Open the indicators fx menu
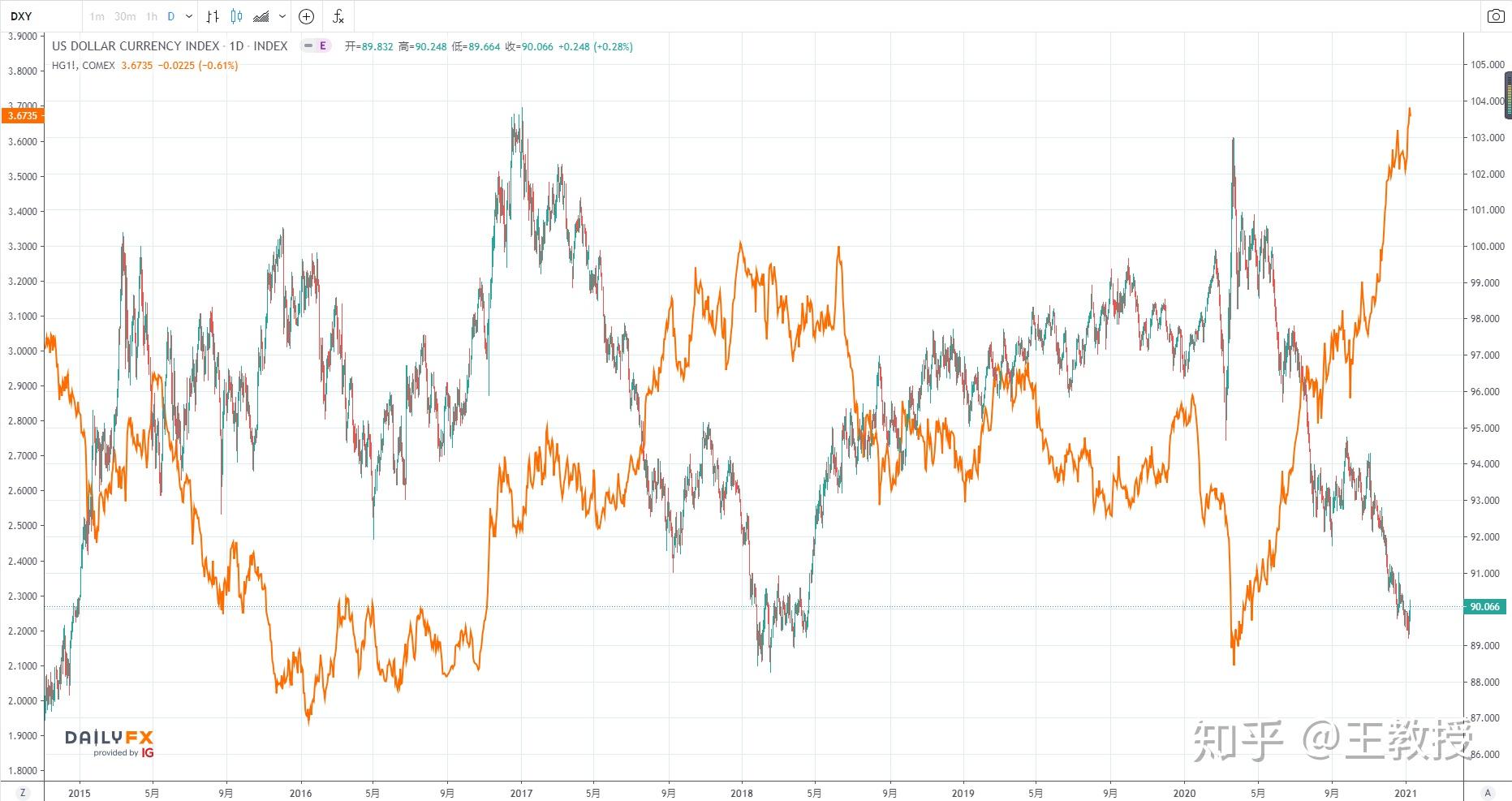The height and width of the screenshot is (801, 1512). pyautogui.click(x=338, y=16)
